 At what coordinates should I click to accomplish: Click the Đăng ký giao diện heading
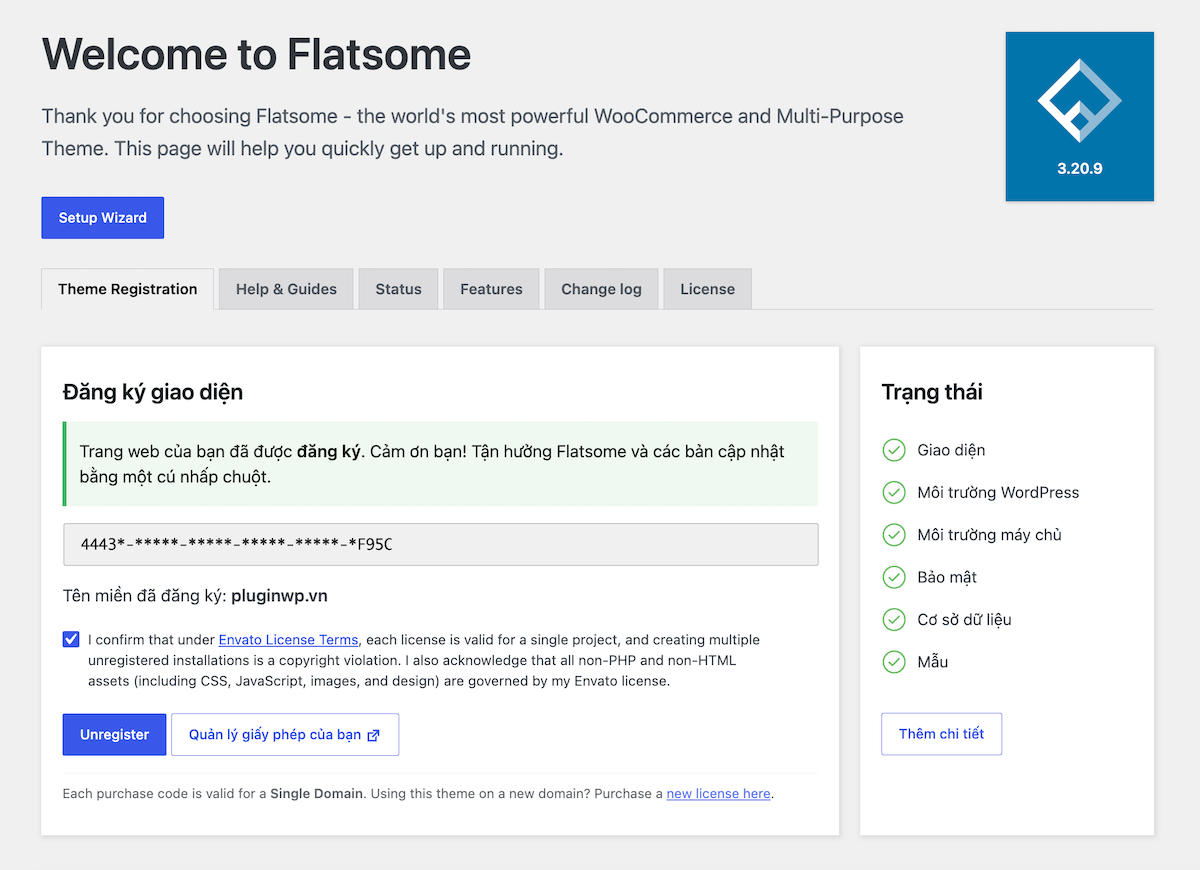point(153,392)
